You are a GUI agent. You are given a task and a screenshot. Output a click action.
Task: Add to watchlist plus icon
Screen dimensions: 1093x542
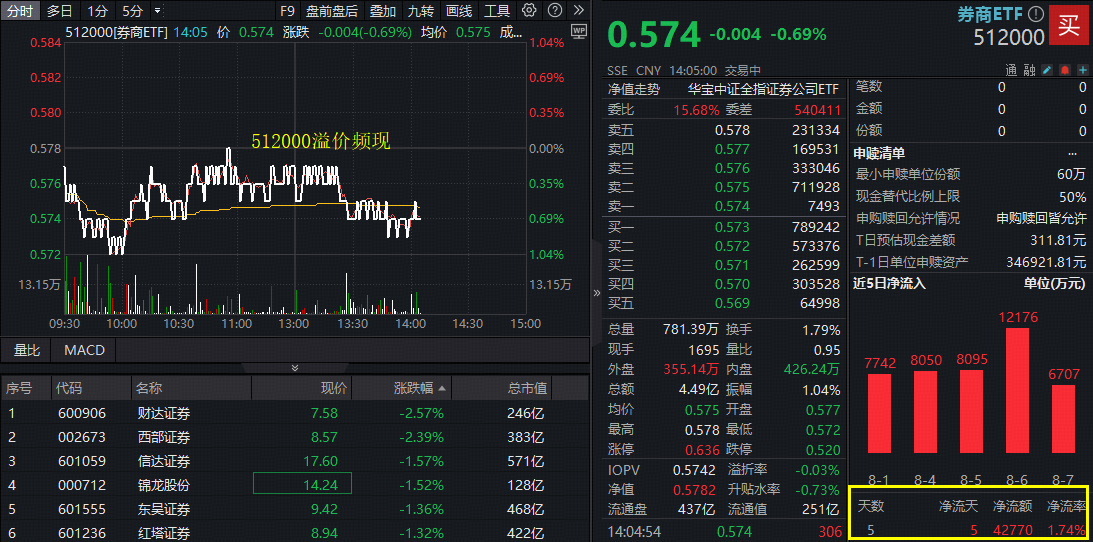[x=1083, y=70]
